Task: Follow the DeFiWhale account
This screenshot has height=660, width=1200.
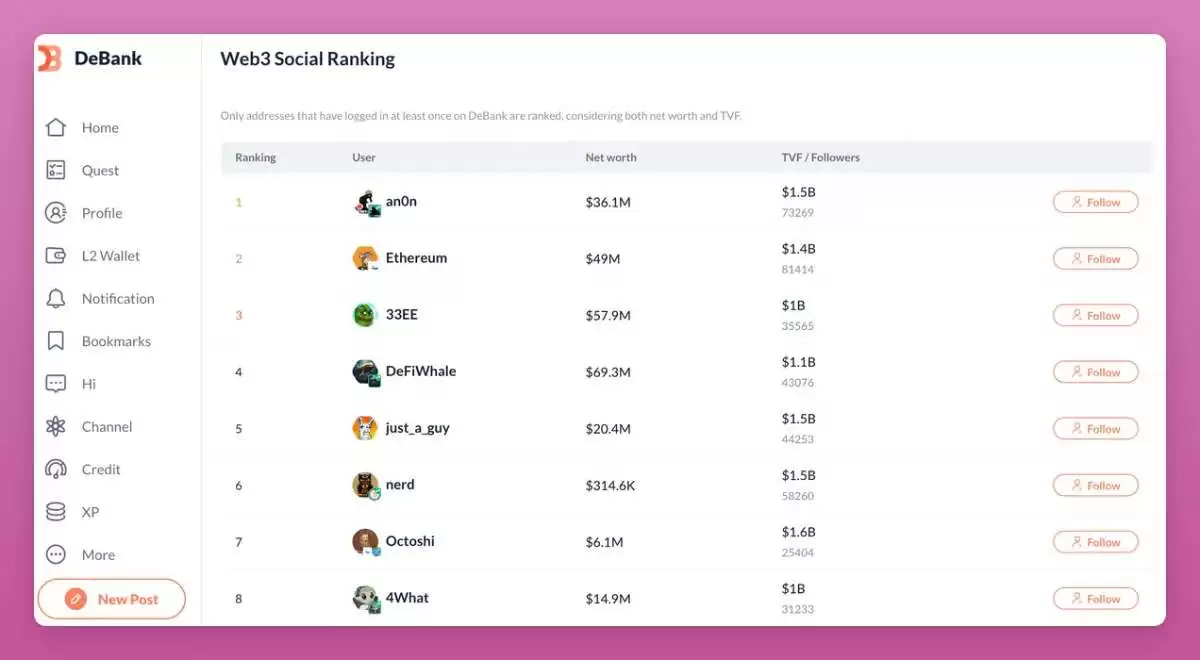Action: [1095, 372]
